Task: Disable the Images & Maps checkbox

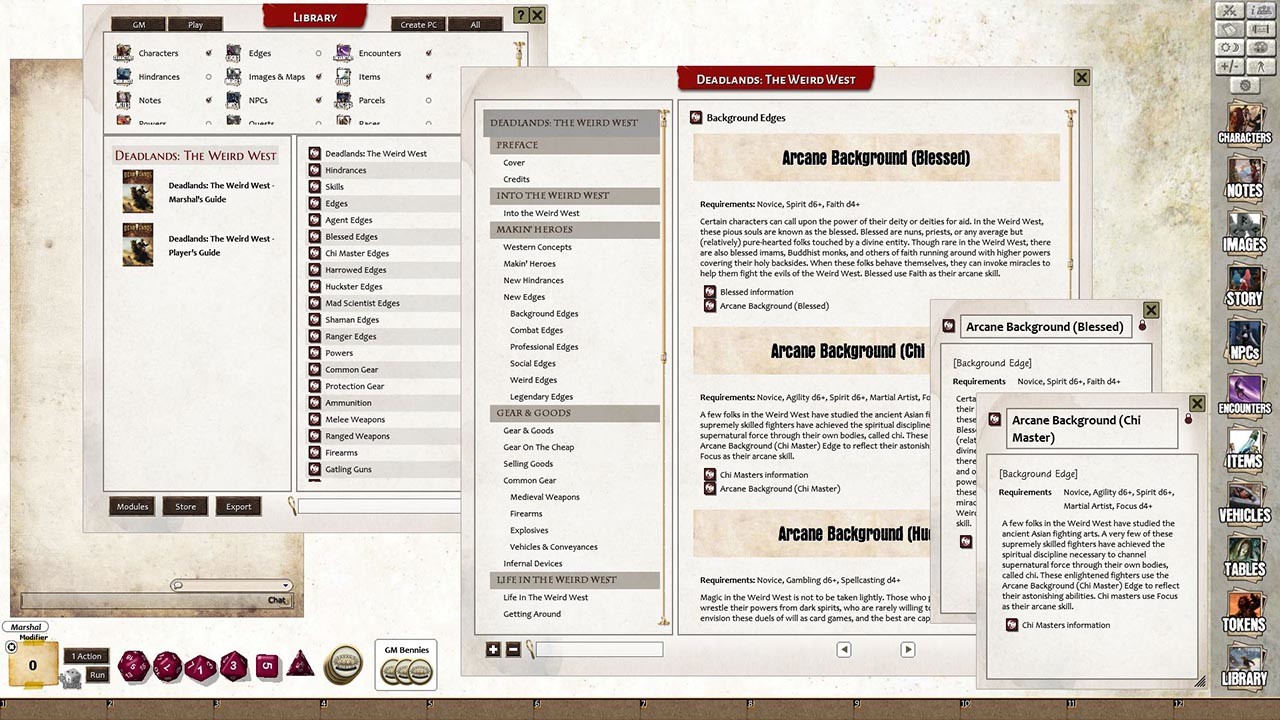Action: (x=318, y=76)
